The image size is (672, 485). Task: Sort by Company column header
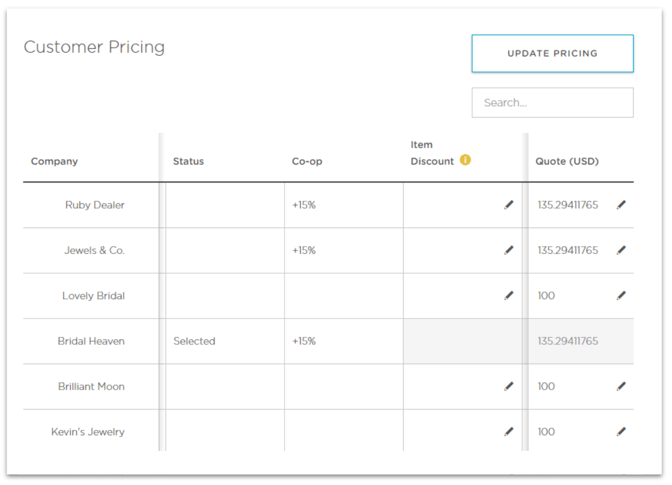tap(54, 162)
